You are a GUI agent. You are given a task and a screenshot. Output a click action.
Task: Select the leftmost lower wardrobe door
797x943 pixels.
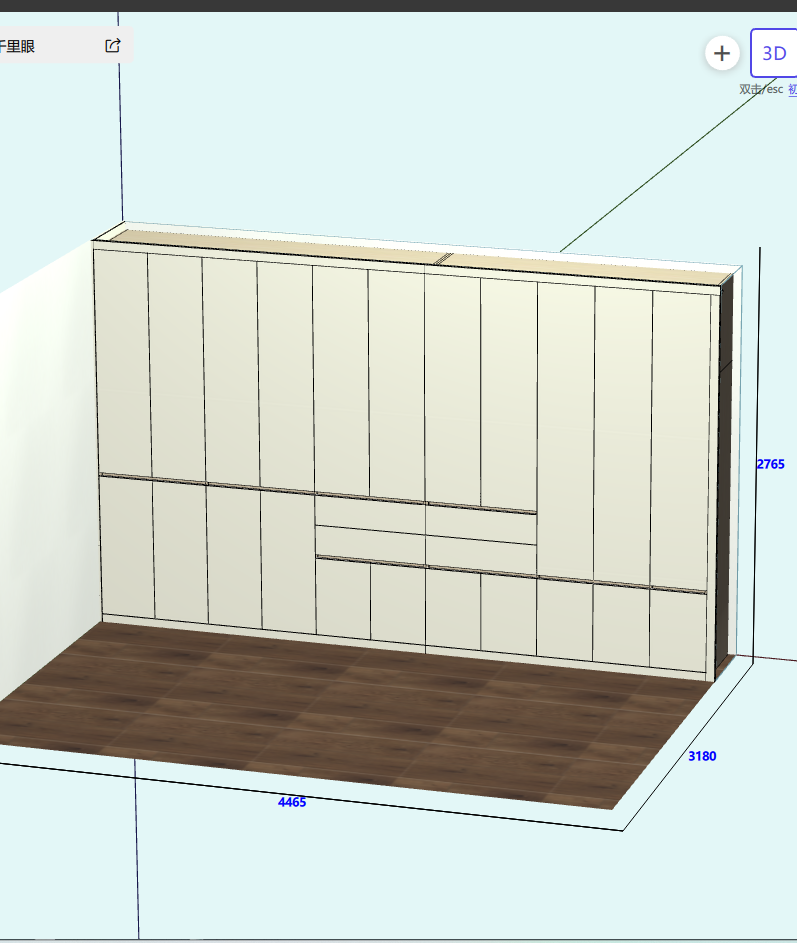tap(127, 548)
